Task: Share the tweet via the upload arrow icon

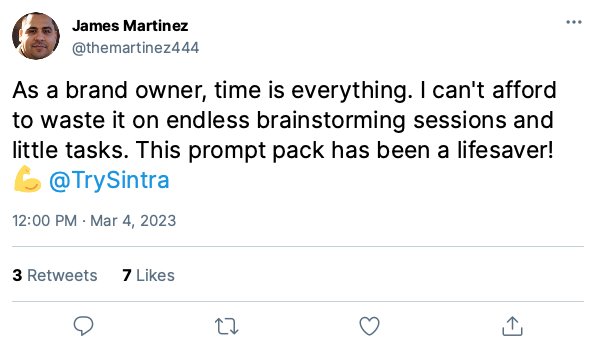Action: [512, 326]
